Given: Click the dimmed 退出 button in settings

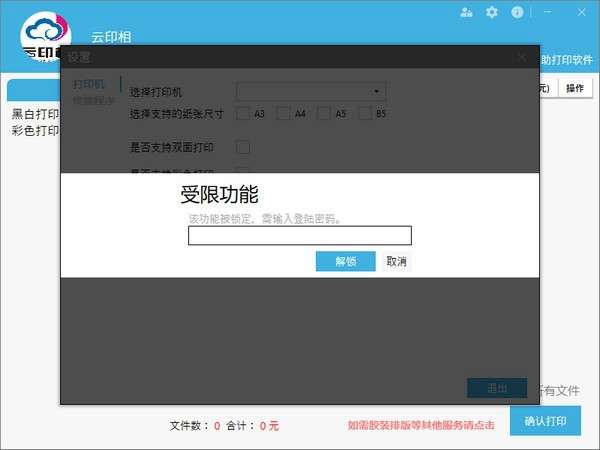Looking at the screenshot, I should tap(497, 388).
